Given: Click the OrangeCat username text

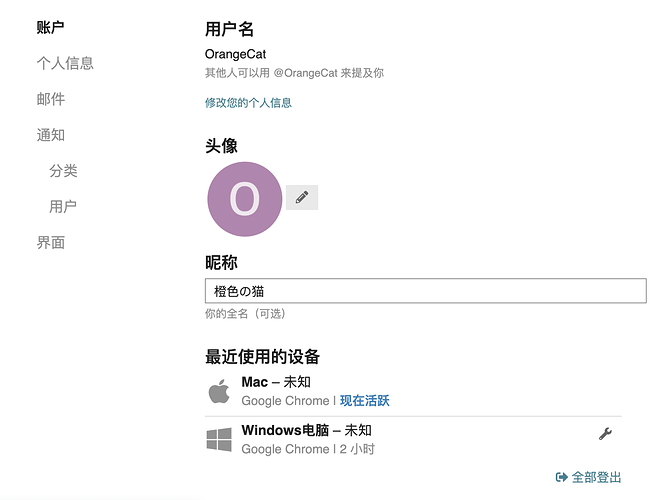Looking at the screenshot, I should pos(235,54).
